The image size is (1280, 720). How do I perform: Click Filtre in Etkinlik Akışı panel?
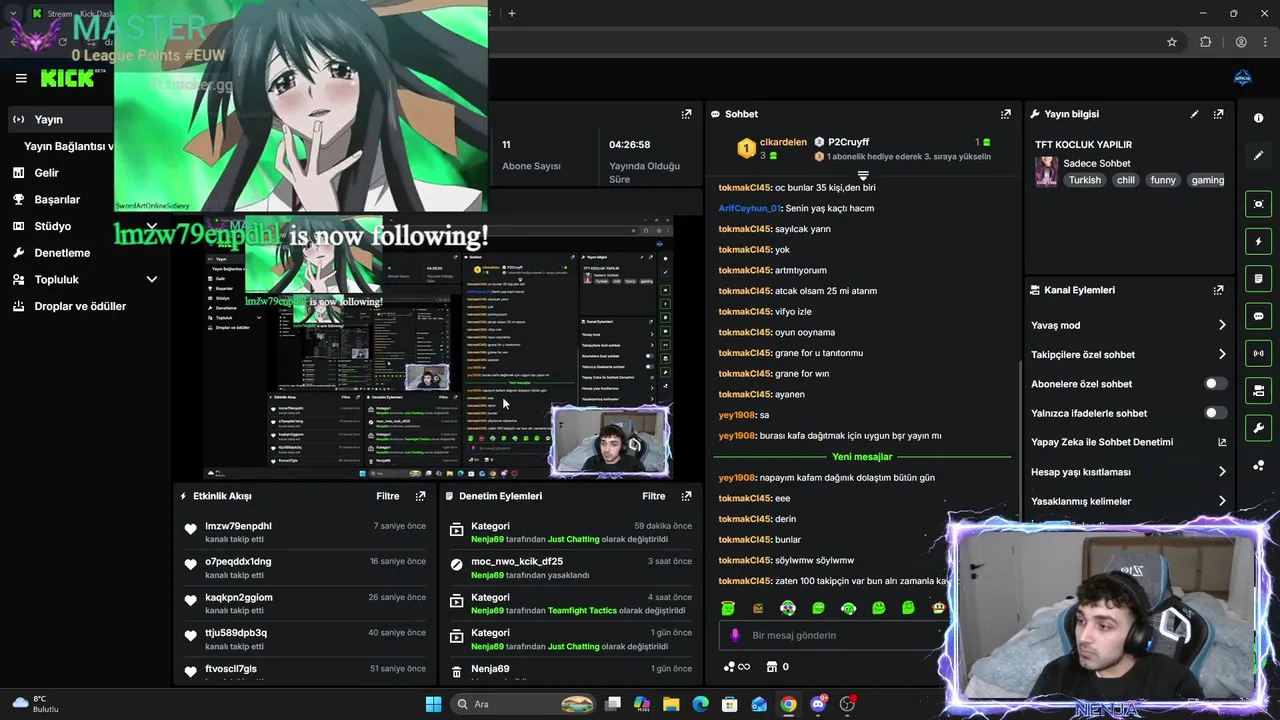[388, 496]
